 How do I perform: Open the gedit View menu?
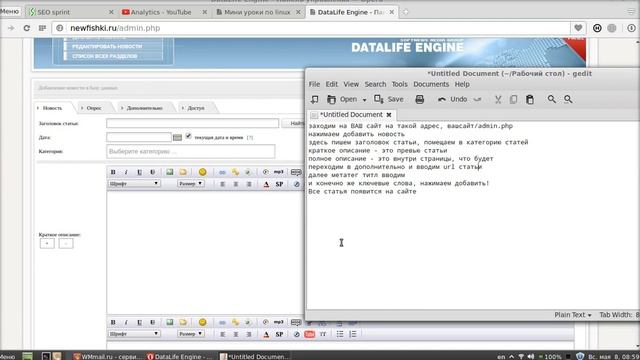coord(351,84)
